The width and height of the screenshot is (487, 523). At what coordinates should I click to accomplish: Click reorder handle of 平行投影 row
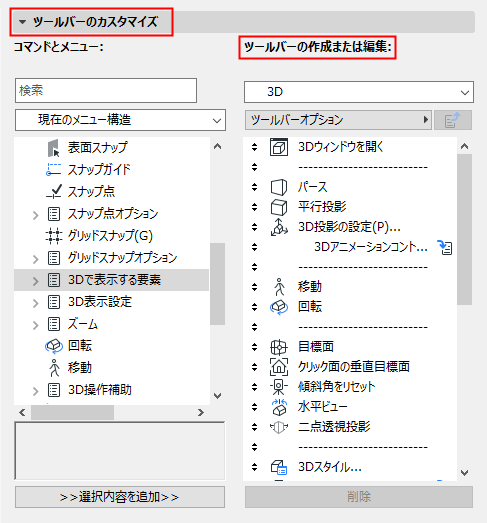[x=255, y=207]
